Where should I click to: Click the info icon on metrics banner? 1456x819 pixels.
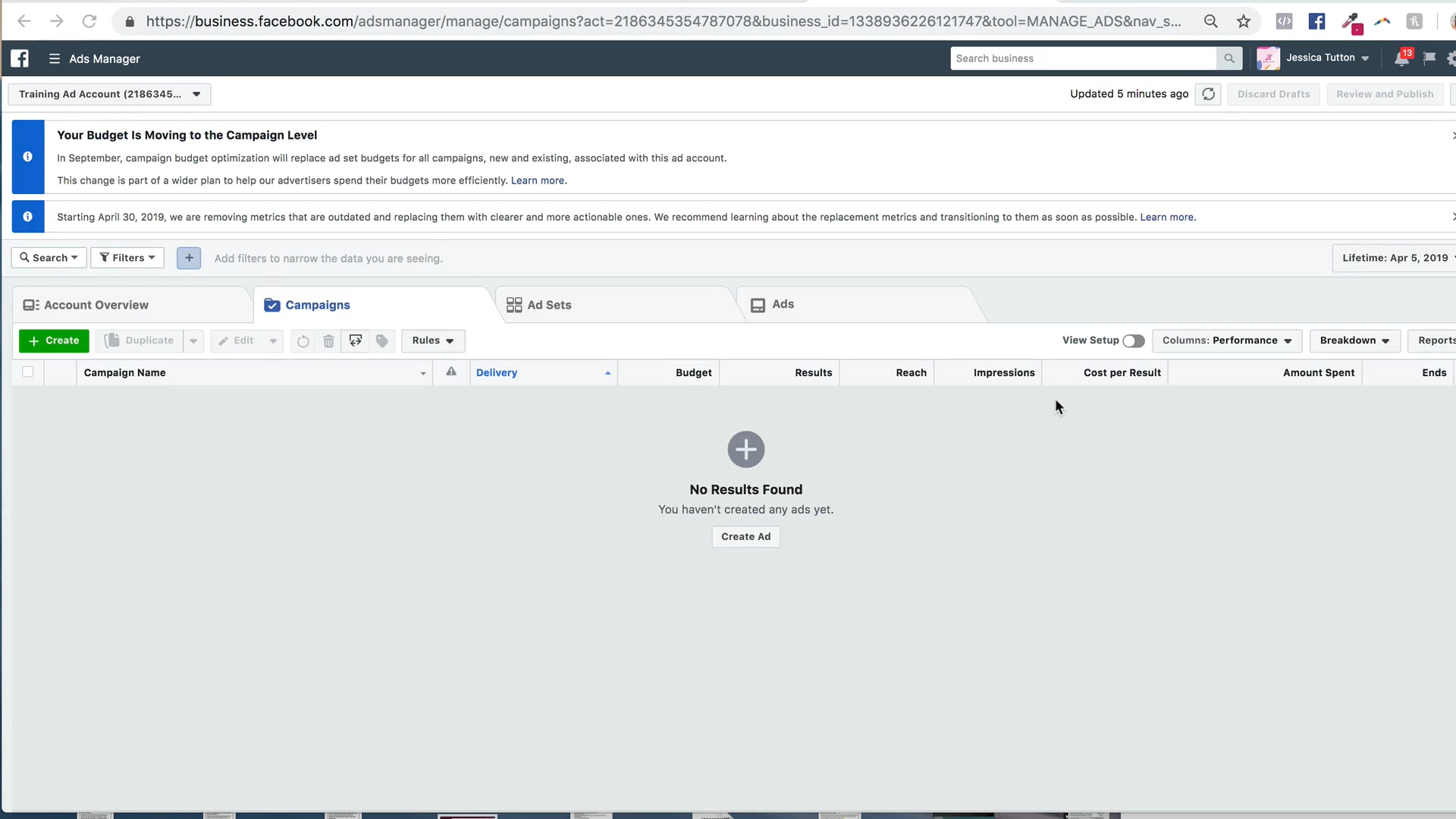[x=28, y=217]
